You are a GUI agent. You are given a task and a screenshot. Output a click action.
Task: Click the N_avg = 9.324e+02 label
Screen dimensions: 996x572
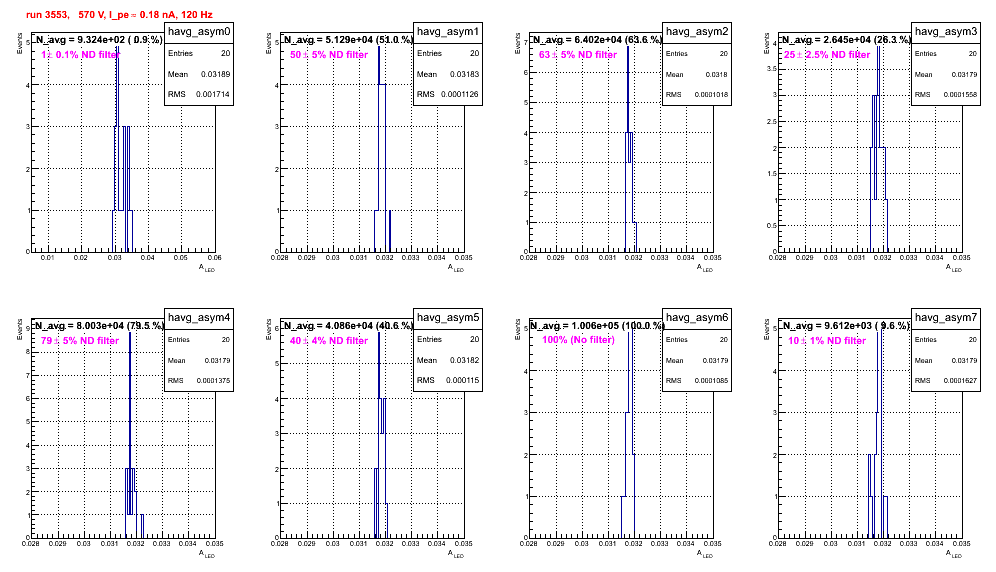[x=99, y=40]
